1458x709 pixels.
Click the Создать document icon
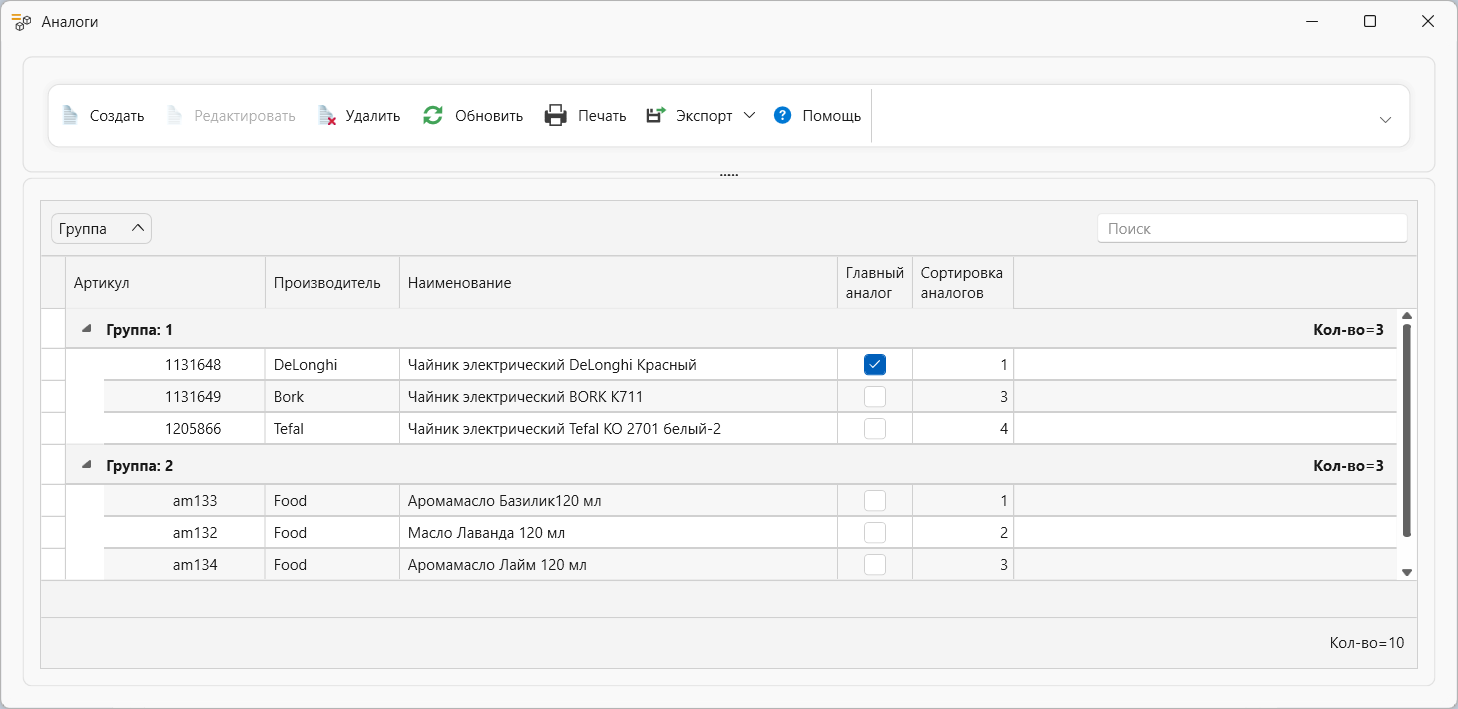(70, 116)
